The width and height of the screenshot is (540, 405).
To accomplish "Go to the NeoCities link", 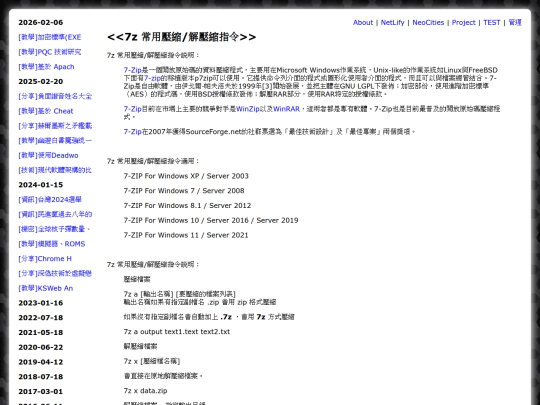I will point(428,22).
